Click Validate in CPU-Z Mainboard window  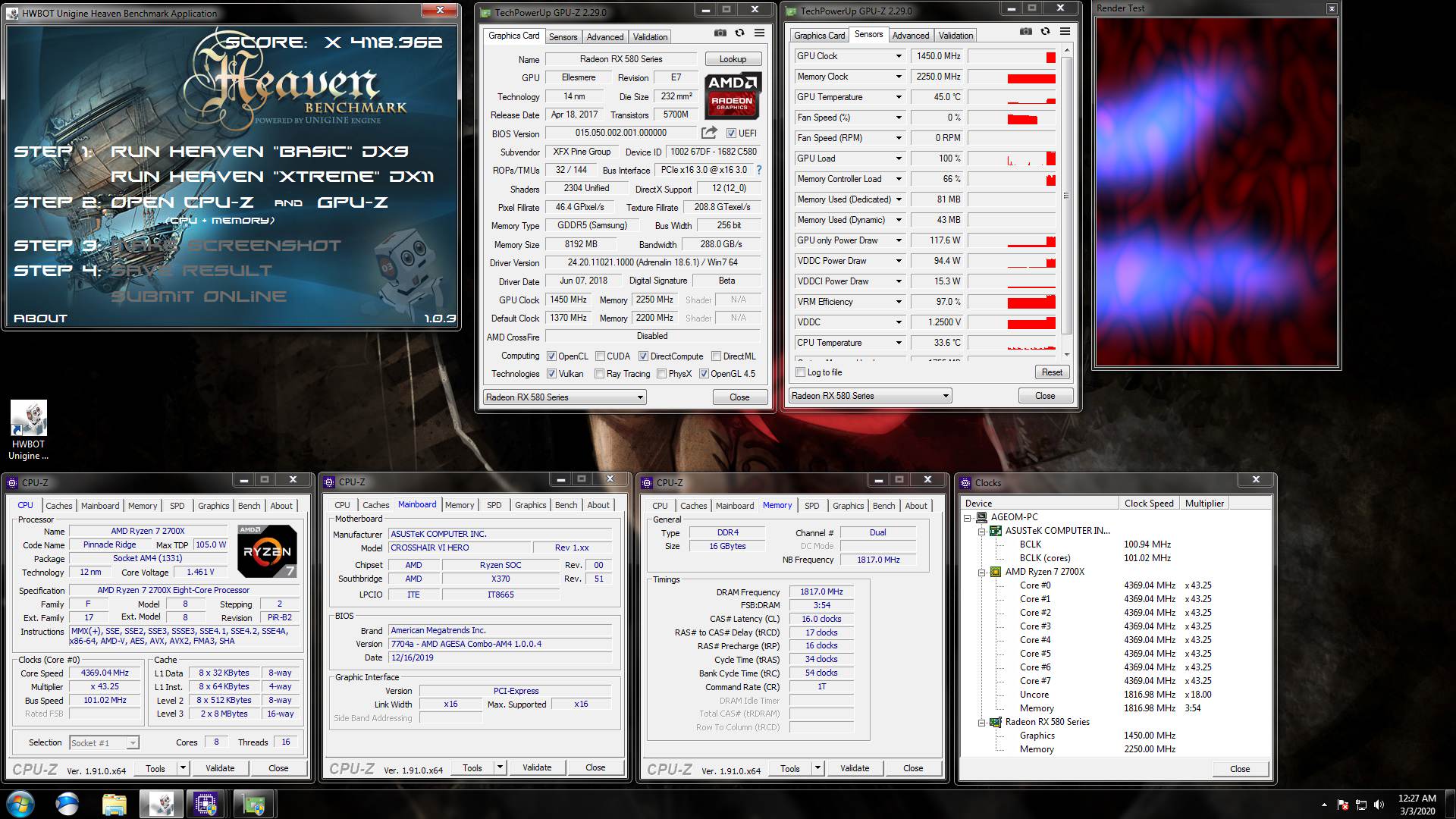[537, 767]
